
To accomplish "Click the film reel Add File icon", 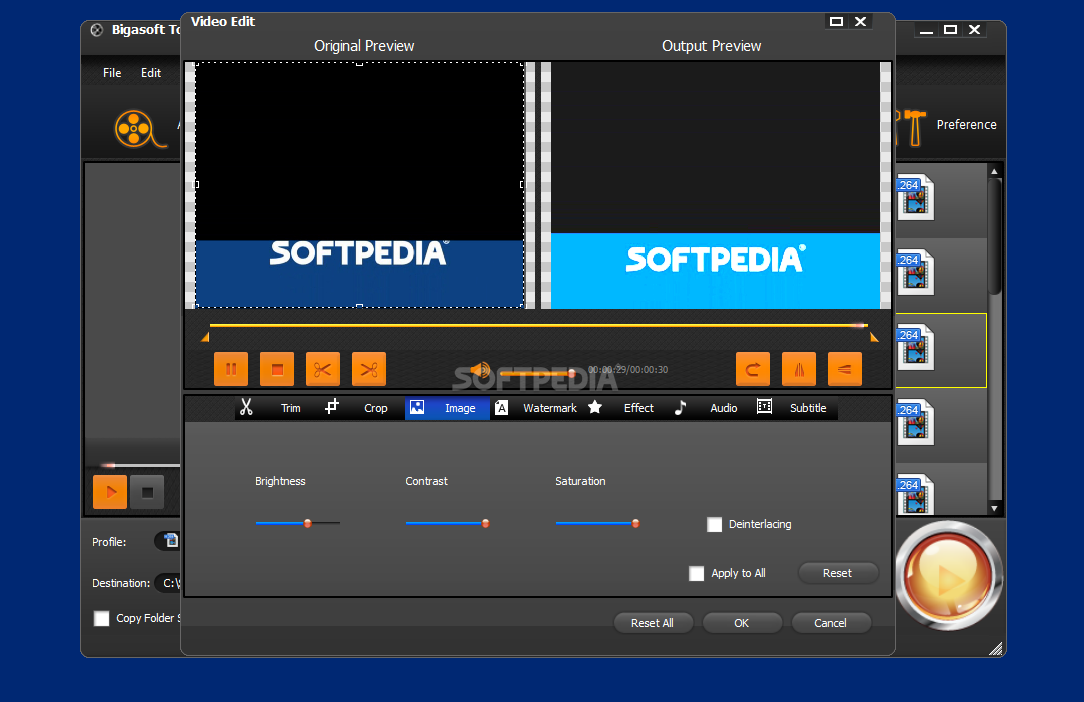I will 140,129.
